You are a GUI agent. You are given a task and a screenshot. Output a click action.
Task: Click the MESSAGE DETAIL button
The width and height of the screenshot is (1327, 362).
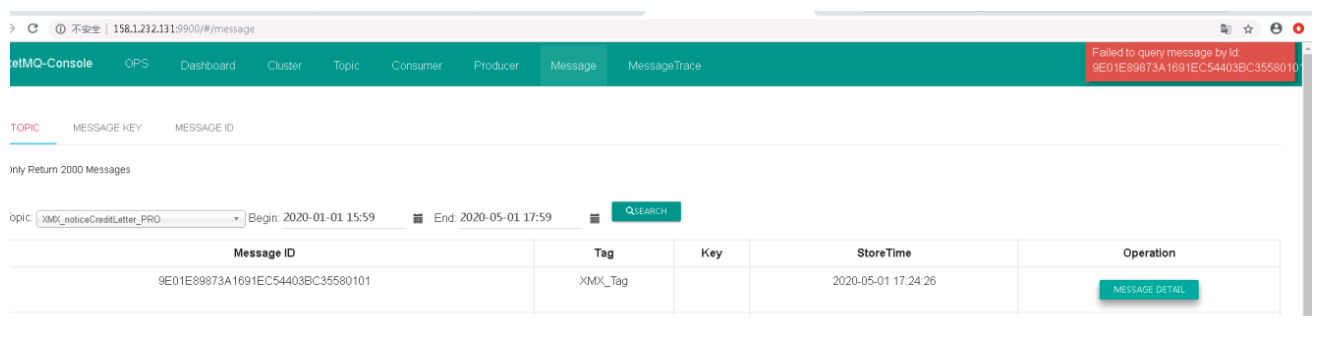coord(1149,289)
